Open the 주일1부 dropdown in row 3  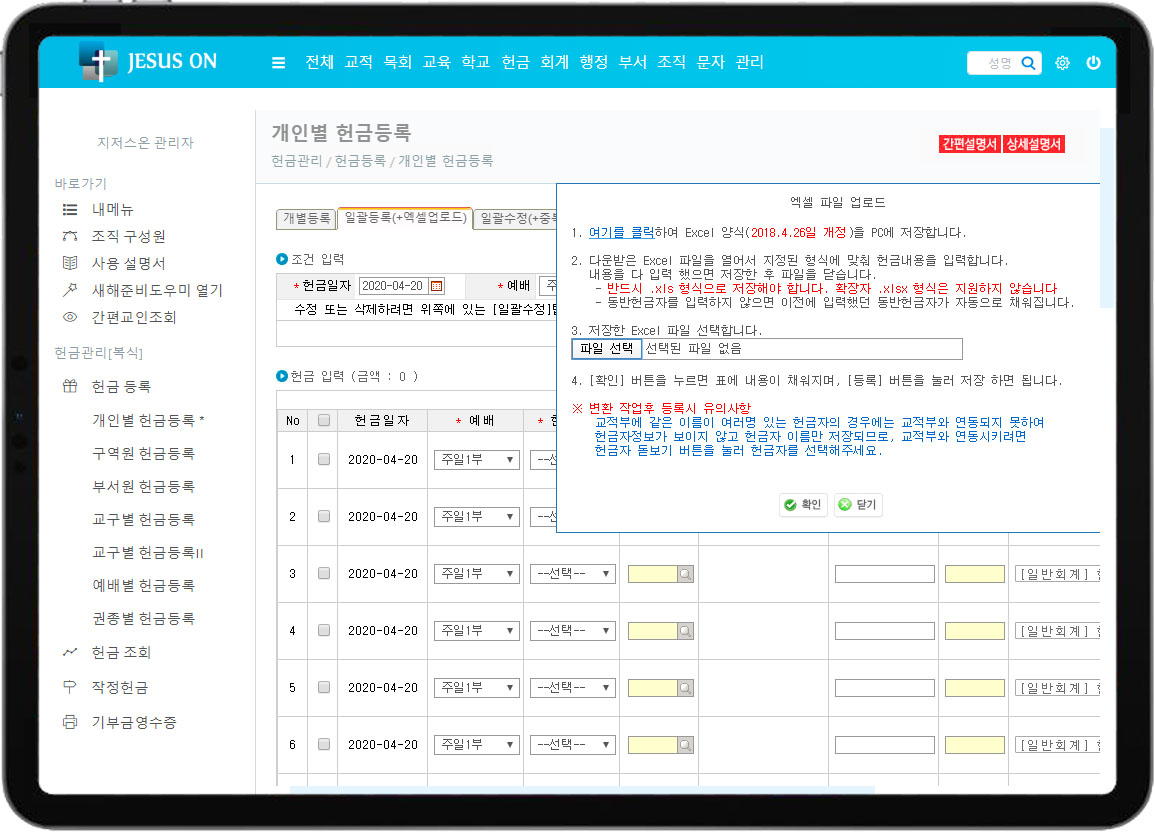476,574
